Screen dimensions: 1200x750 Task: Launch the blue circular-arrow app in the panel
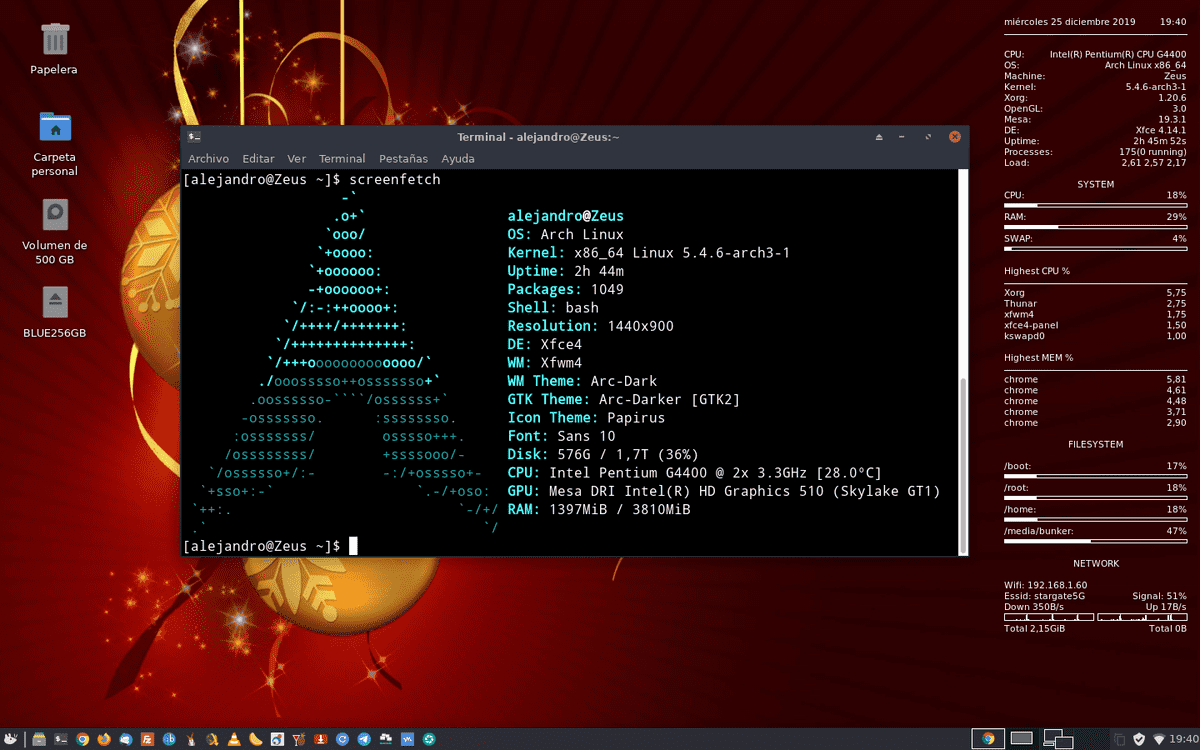click(x=342, y=739)
